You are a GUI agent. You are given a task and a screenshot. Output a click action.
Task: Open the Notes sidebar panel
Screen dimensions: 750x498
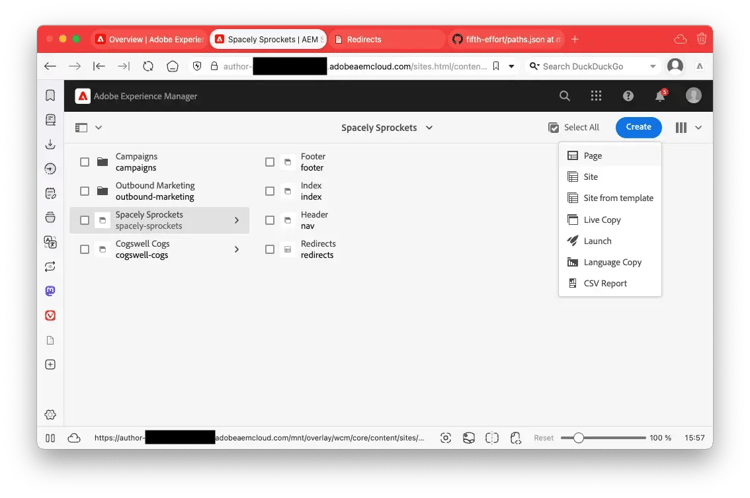(x=50, y=193)
